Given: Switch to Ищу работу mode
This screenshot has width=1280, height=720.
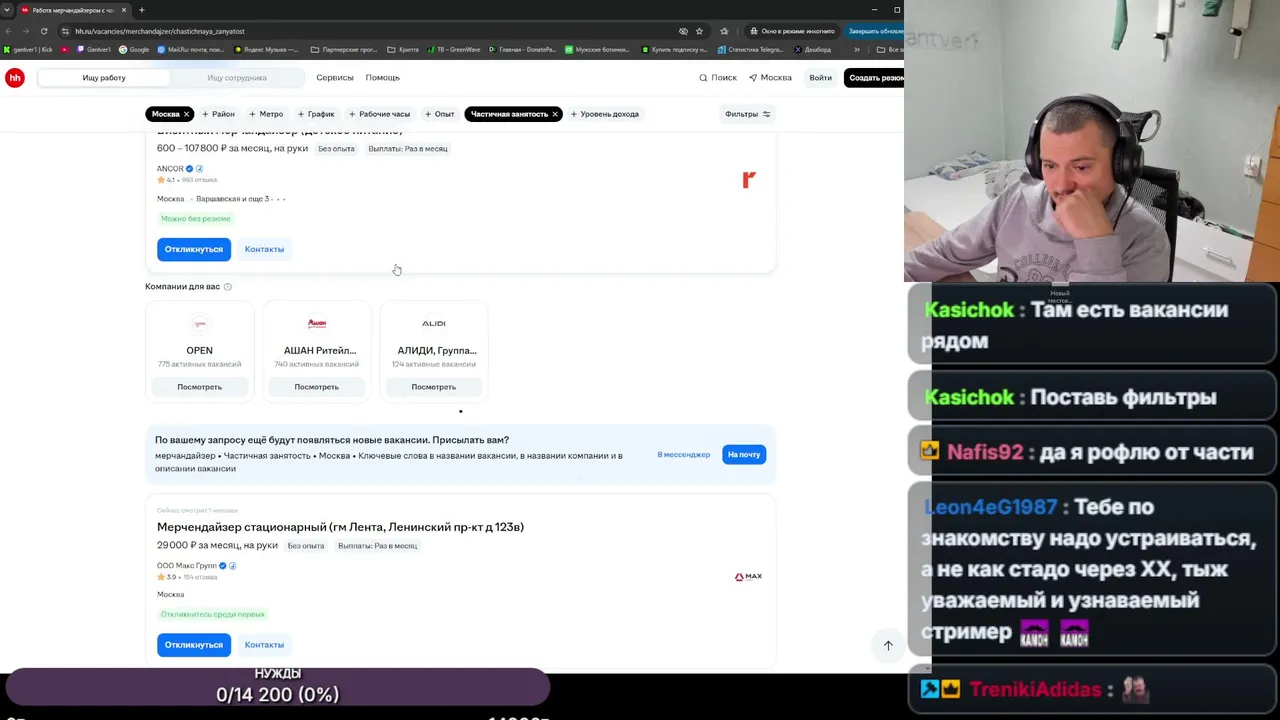Looking at the screenshot, I should (104, 78).
